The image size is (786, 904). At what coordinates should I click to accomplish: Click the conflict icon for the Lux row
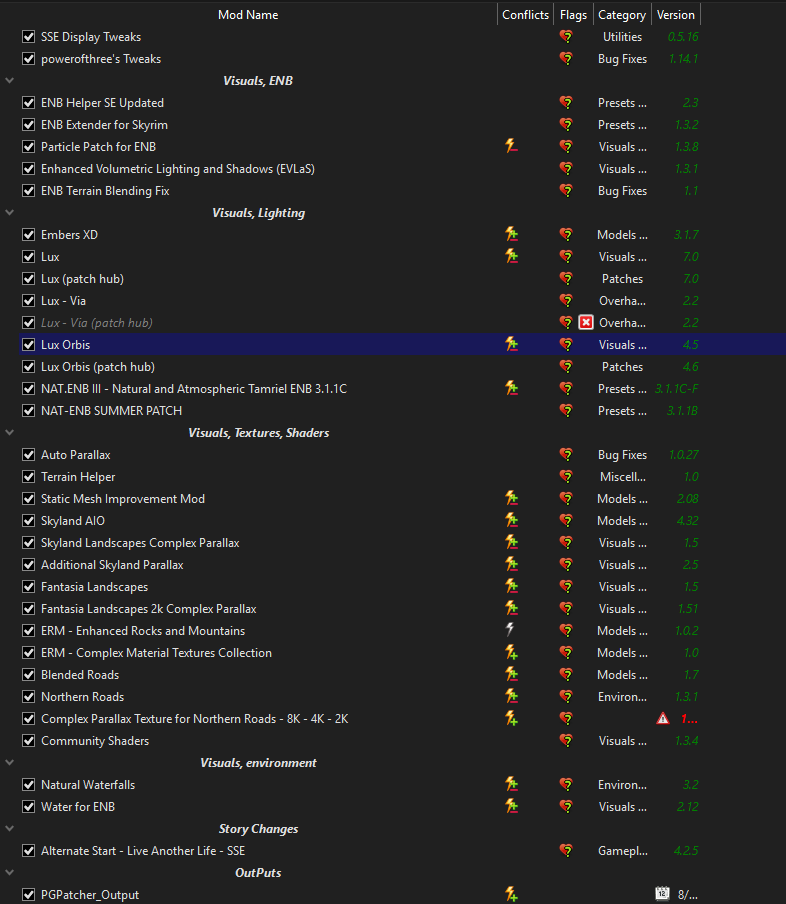click(x=511, y=257)
